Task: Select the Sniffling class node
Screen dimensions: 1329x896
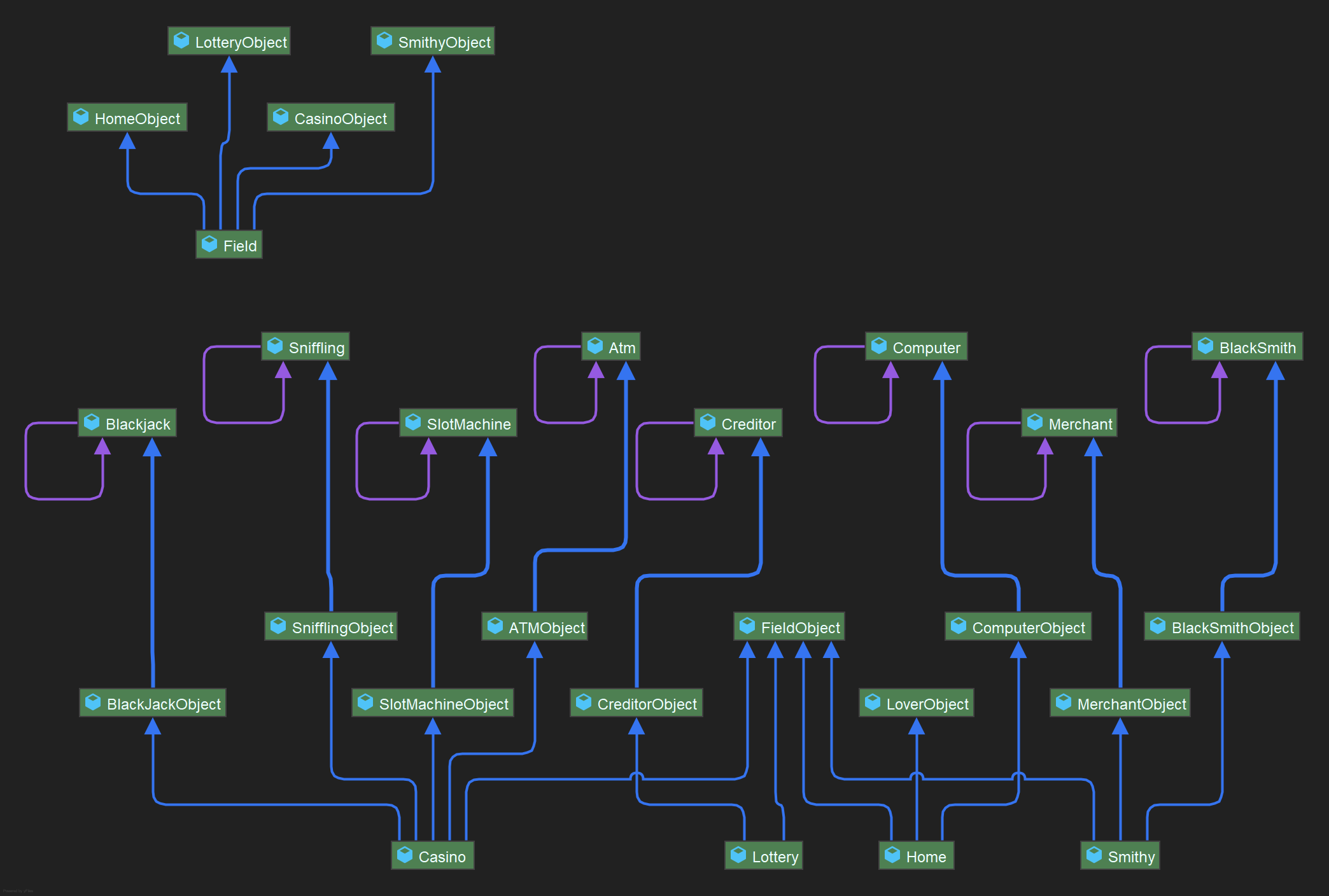Action: point(306,347)
